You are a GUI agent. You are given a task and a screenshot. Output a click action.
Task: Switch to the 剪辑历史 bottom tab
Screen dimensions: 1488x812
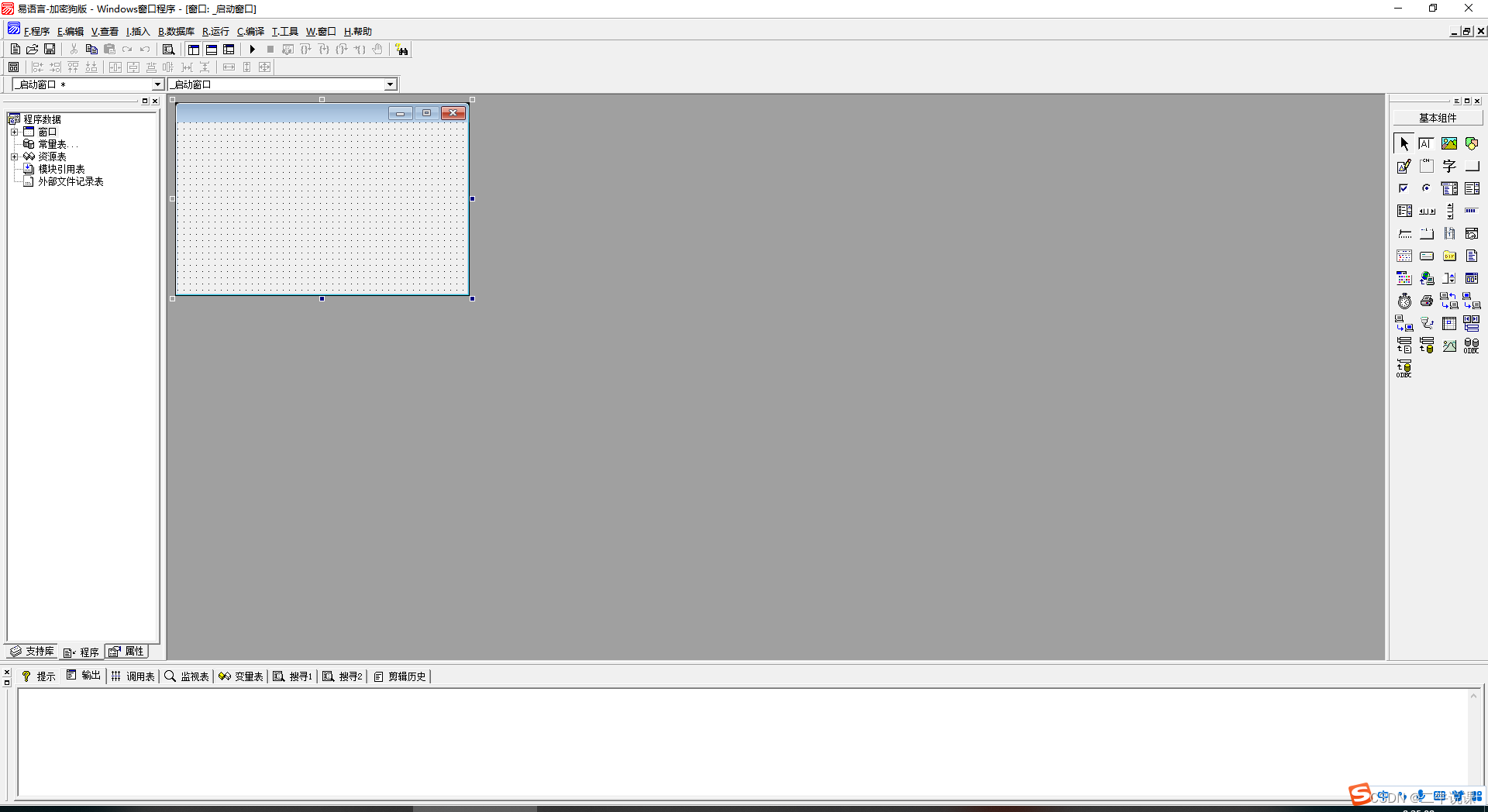pyautogui.click(x=400, y=676)
